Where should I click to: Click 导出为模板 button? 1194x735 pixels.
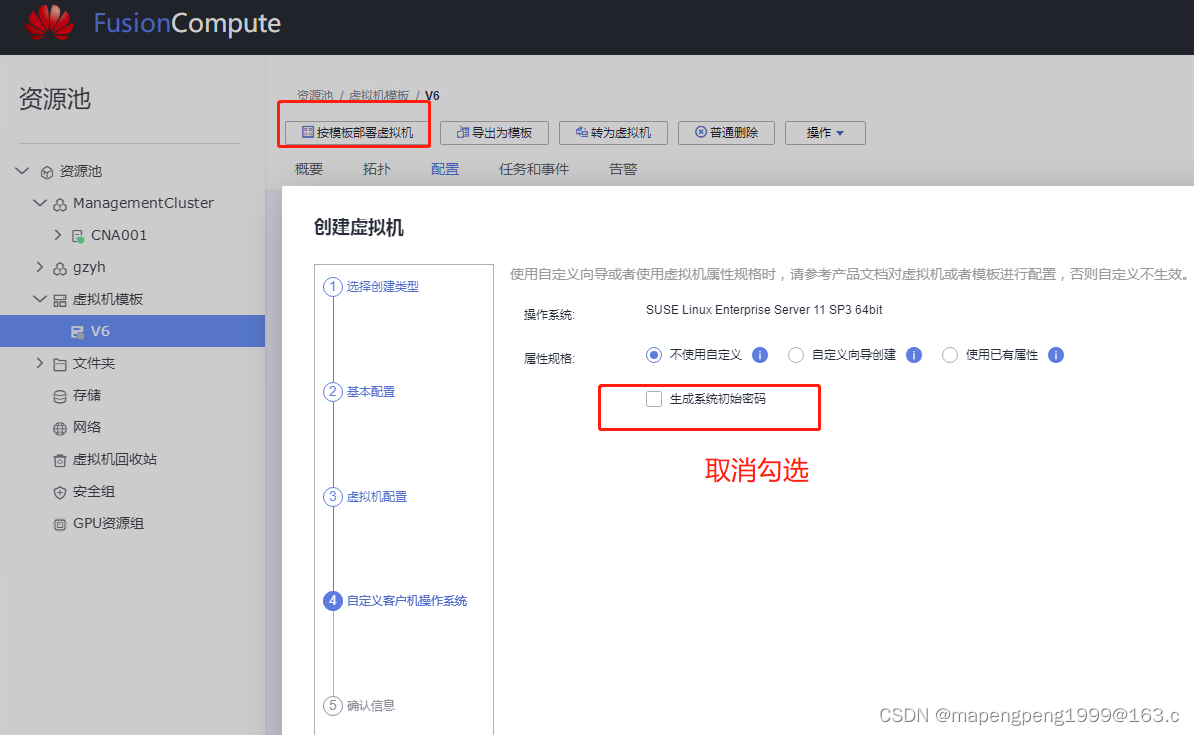click(x=494, y=133)
